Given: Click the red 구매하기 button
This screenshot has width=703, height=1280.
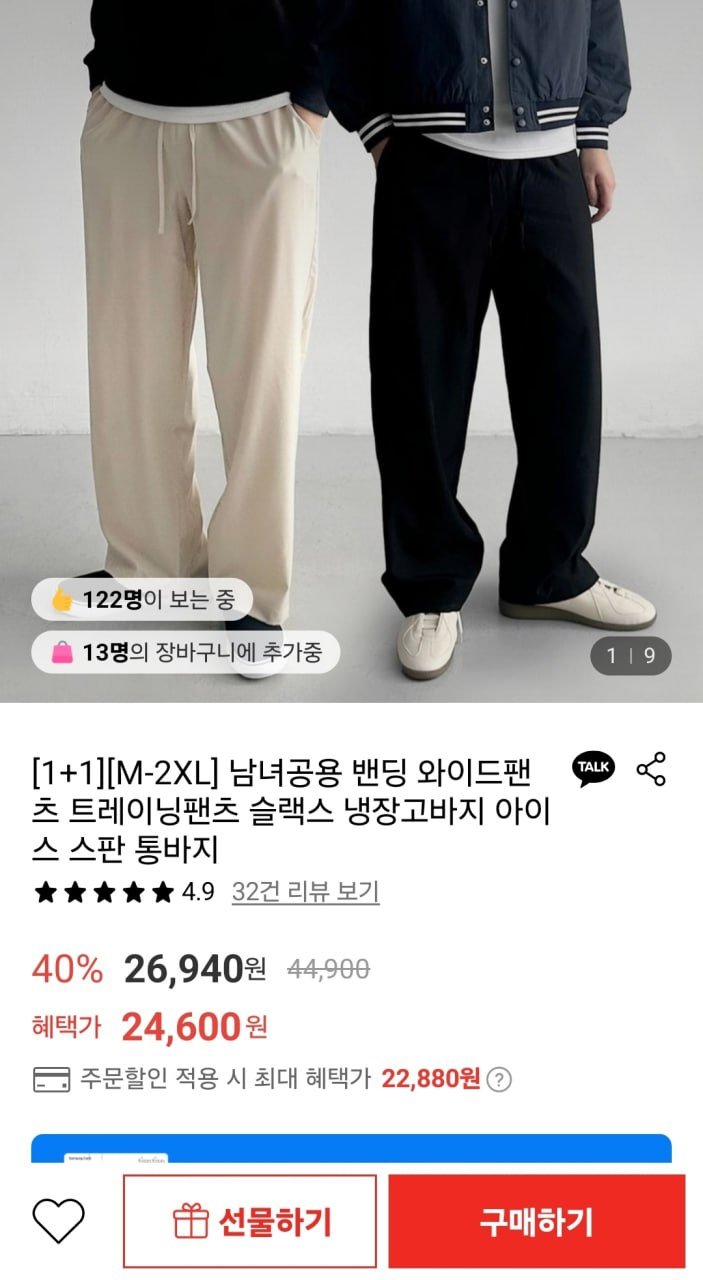Looking at the screenshot, I should 537,1221.
